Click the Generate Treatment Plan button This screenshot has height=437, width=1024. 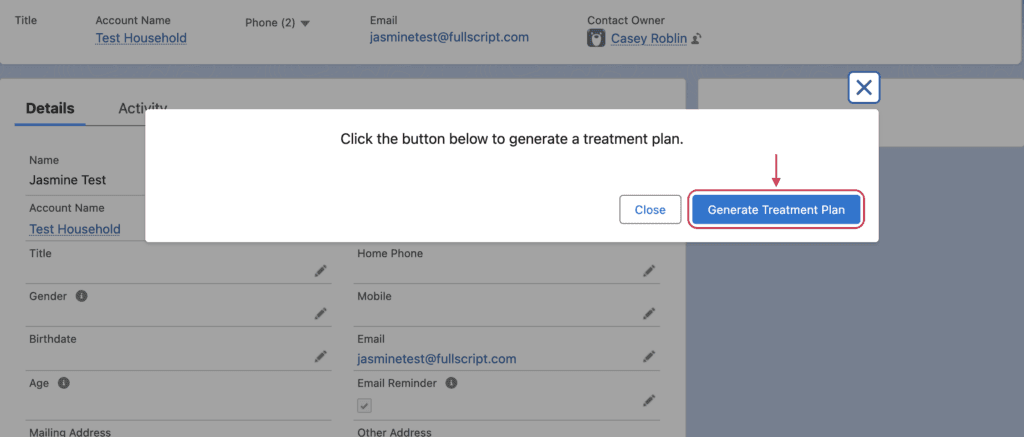(776, 210)
